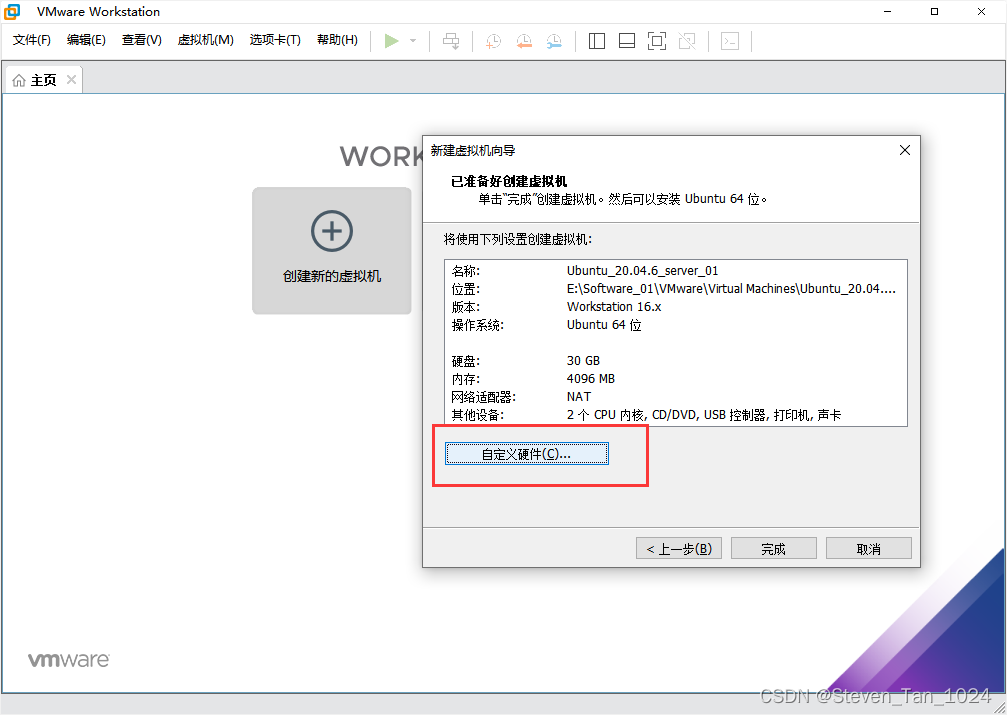Click the green power-on play icon
This screenshot has width=1007, height=715.
coord(391,41)
